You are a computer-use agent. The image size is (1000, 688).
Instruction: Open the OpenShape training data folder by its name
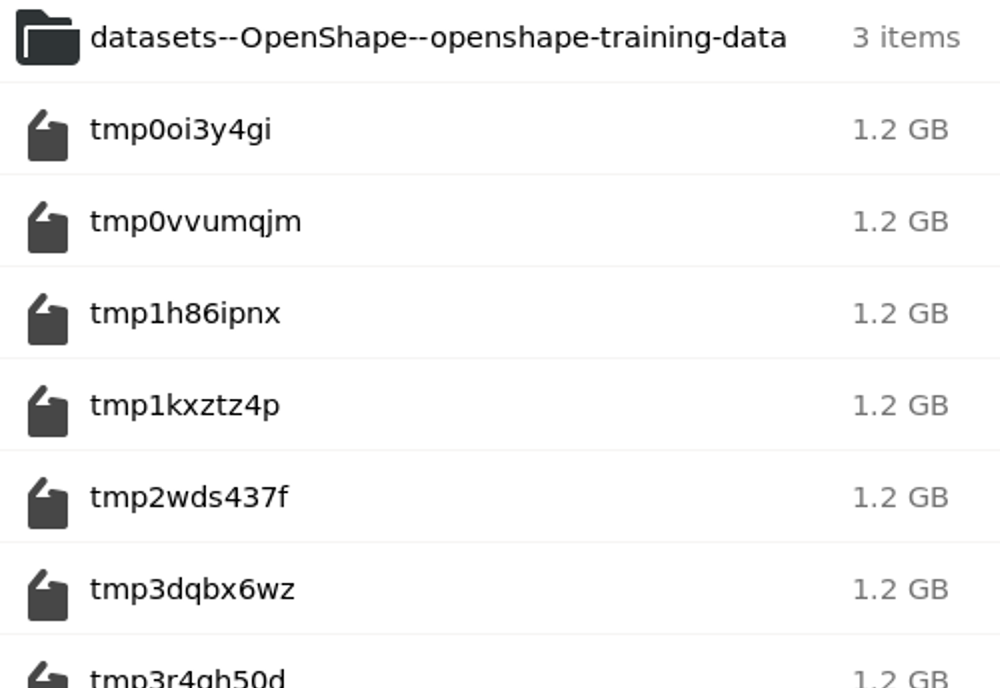[x=436, y=37]
